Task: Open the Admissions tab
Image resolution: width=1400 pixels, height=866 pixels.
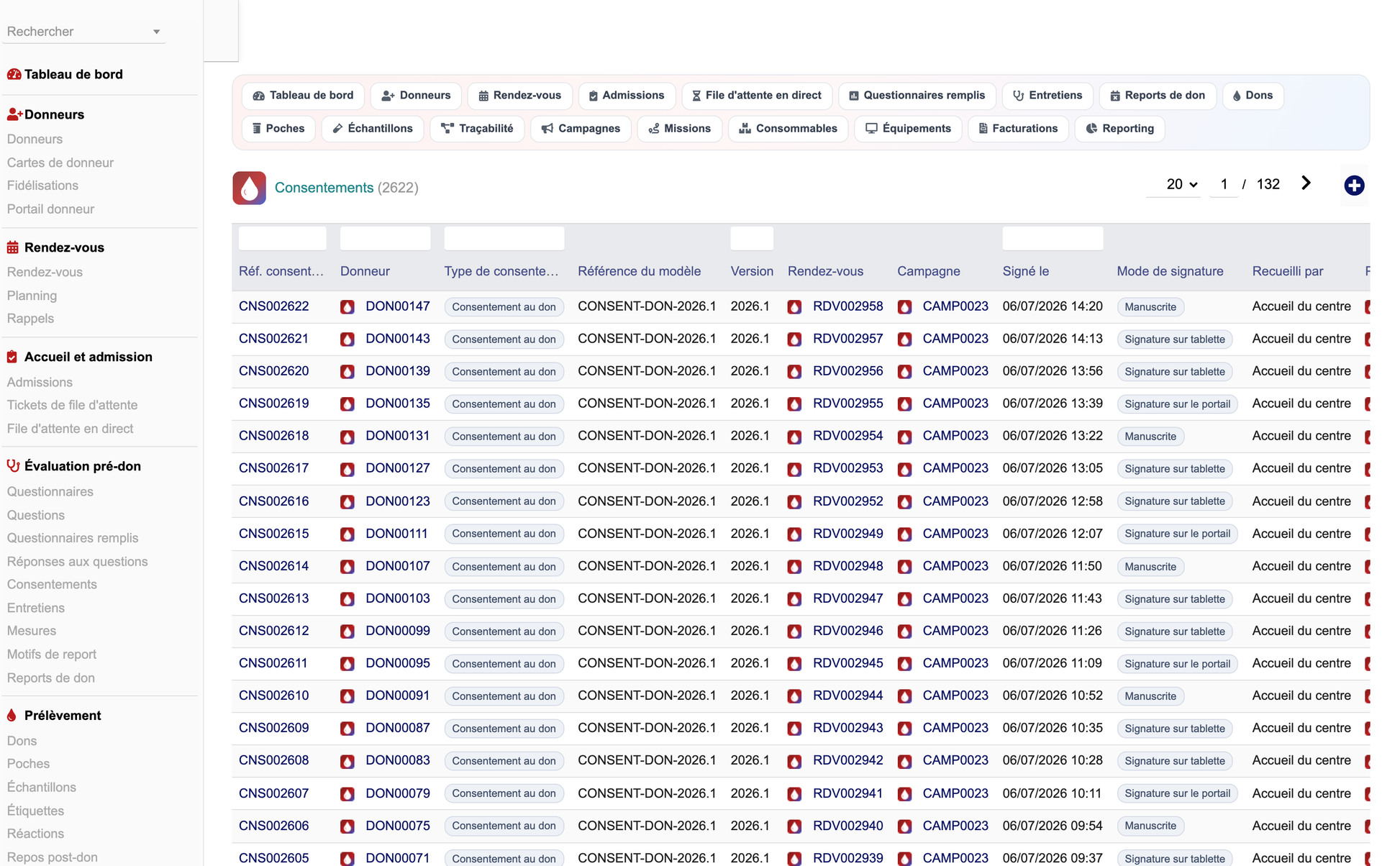Action: pos(627,96)
